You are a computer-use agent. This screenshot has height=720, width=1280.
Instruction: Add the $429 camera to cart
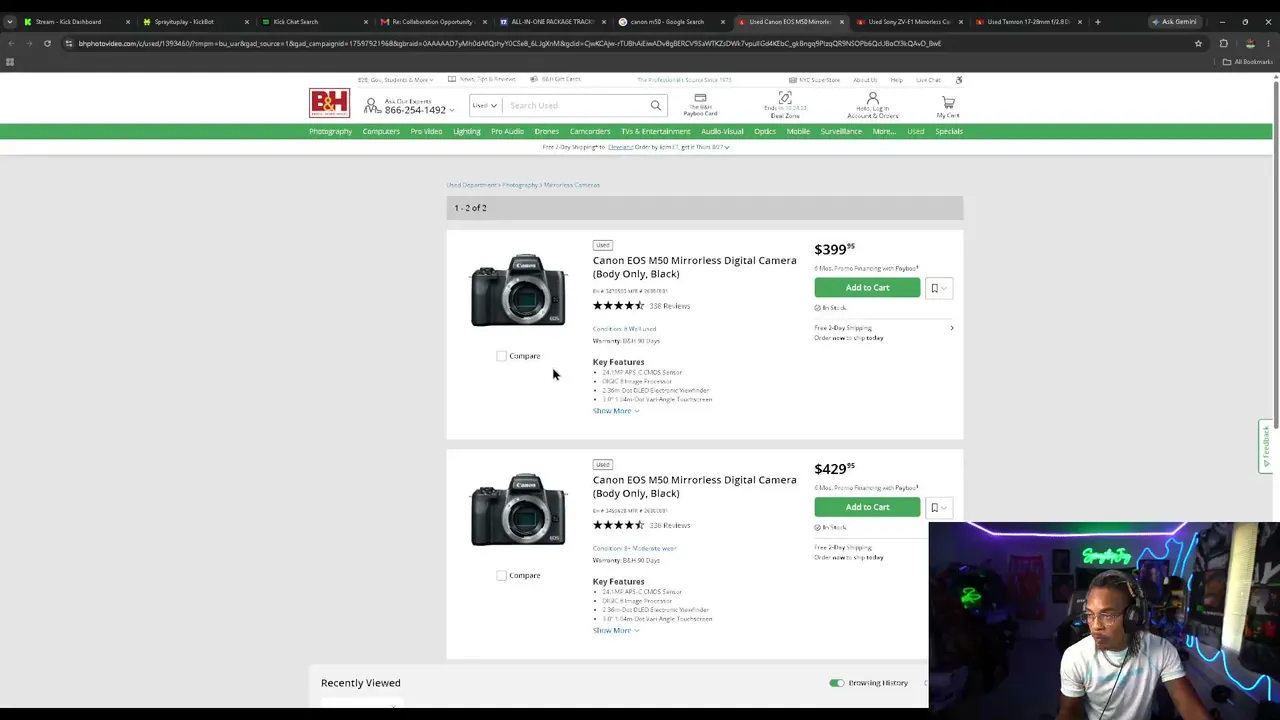[x=867, y=507]
